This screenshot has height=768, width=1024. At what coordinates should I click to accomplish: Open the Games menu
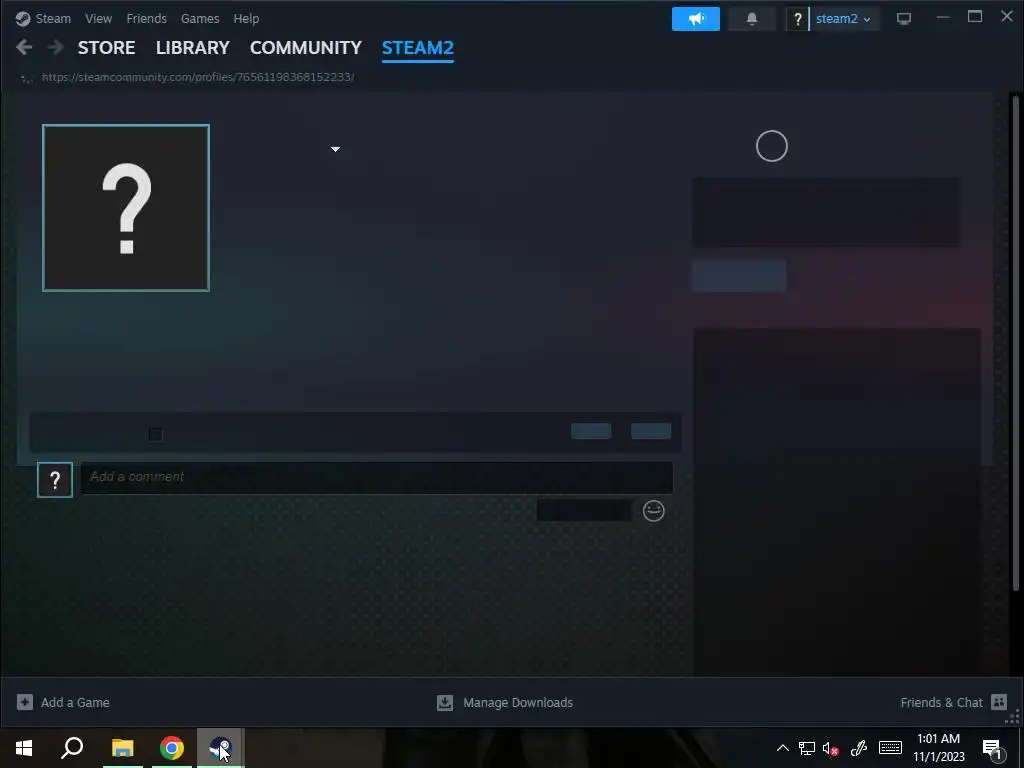click(200, 18)
